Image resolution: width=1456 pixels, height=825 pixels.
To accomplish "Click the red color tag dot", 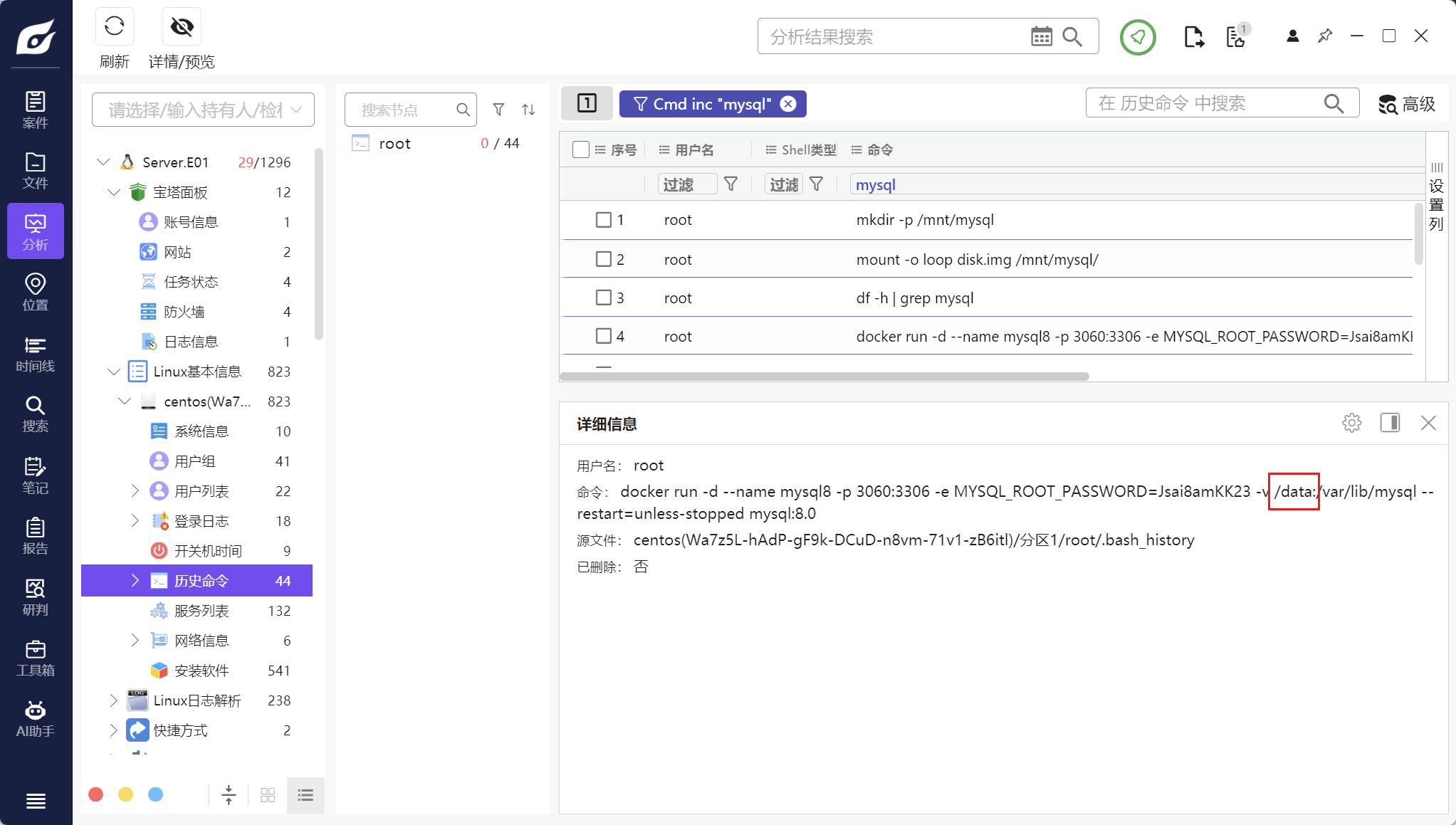I will pyautogui.click(x=96, y=794).
